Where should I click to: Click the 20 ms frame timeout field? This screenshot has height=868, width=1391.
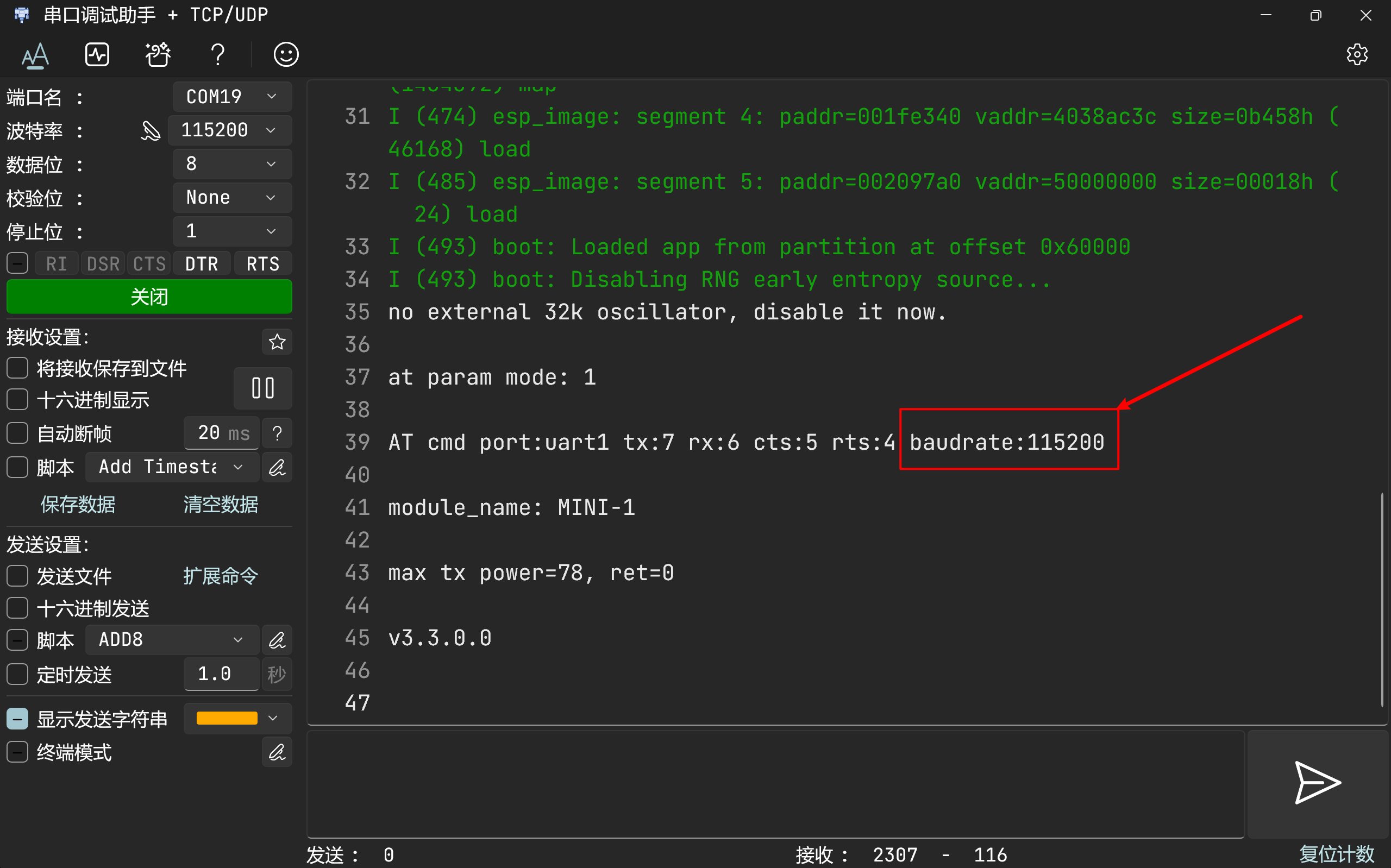(x=222, y=433)
